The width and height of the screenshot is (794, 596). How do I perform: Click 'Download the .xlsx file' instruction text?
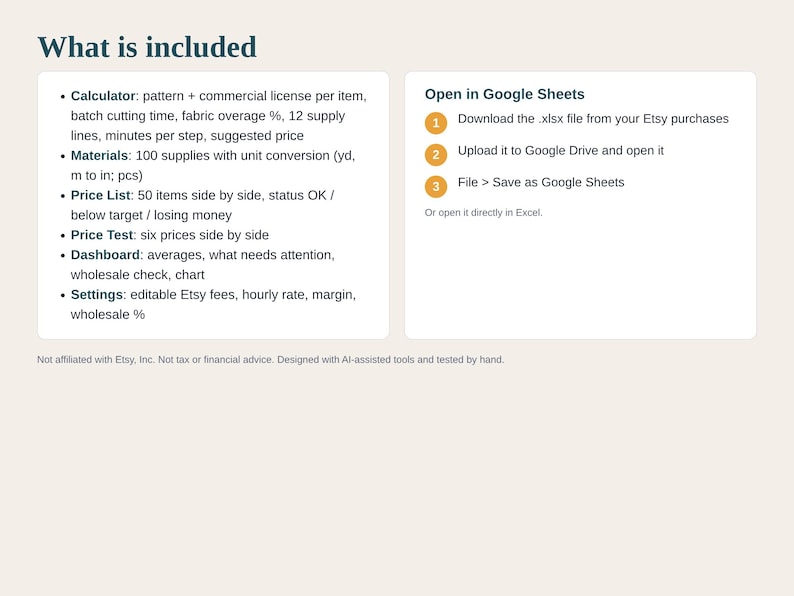click(593, 118)
